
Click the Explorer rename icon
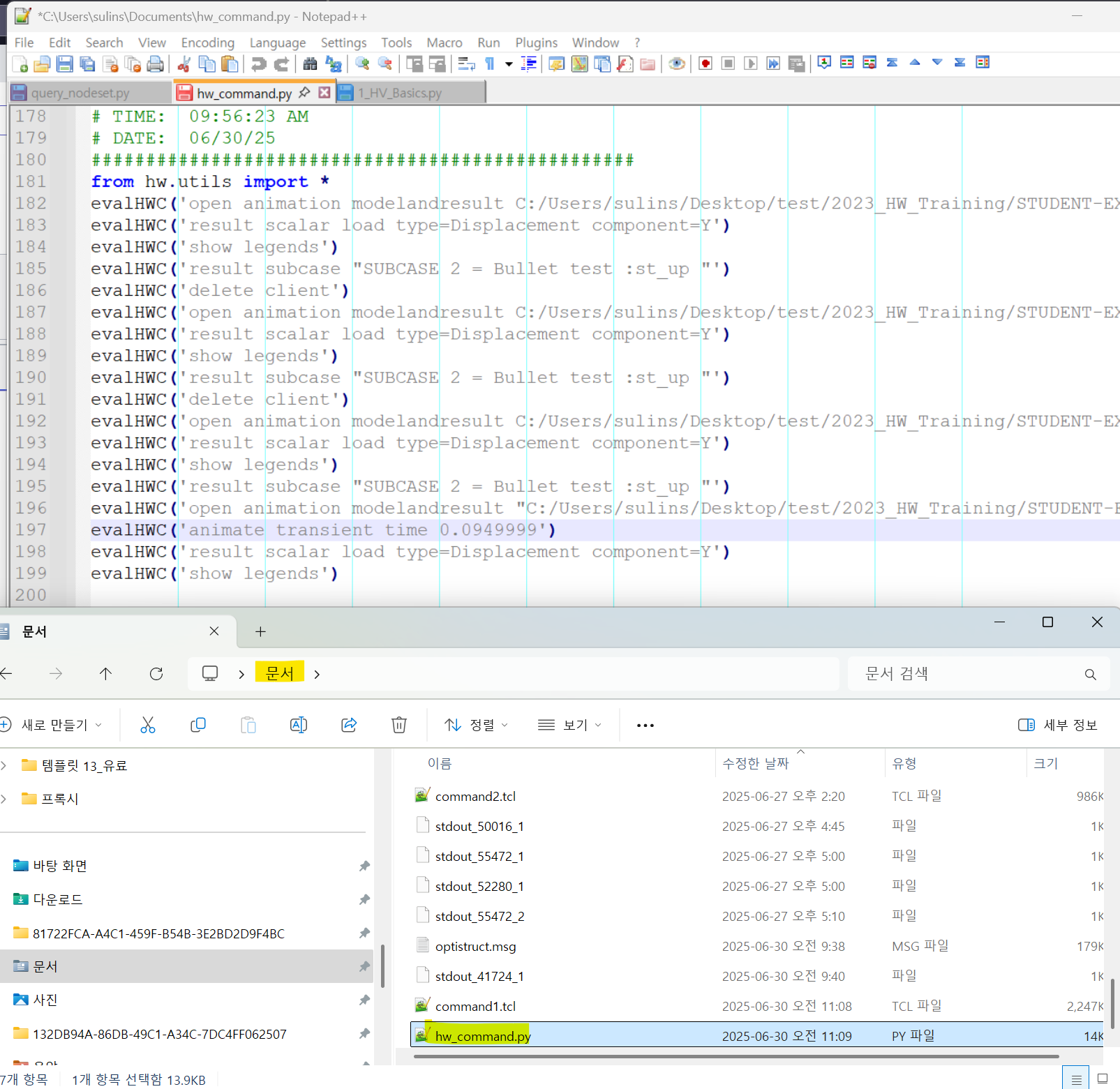click(299, 725)
